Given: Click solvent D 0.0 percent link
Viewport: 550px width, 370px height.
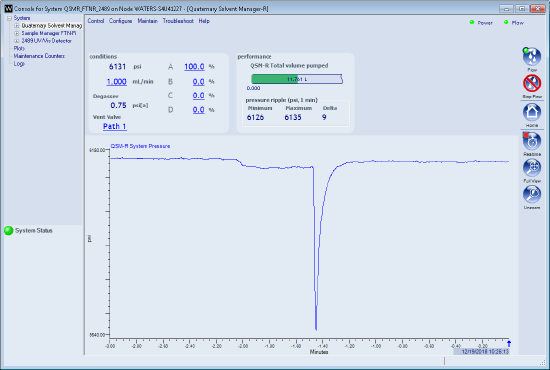Looking at the screenshot, I should tap(199, 110).
